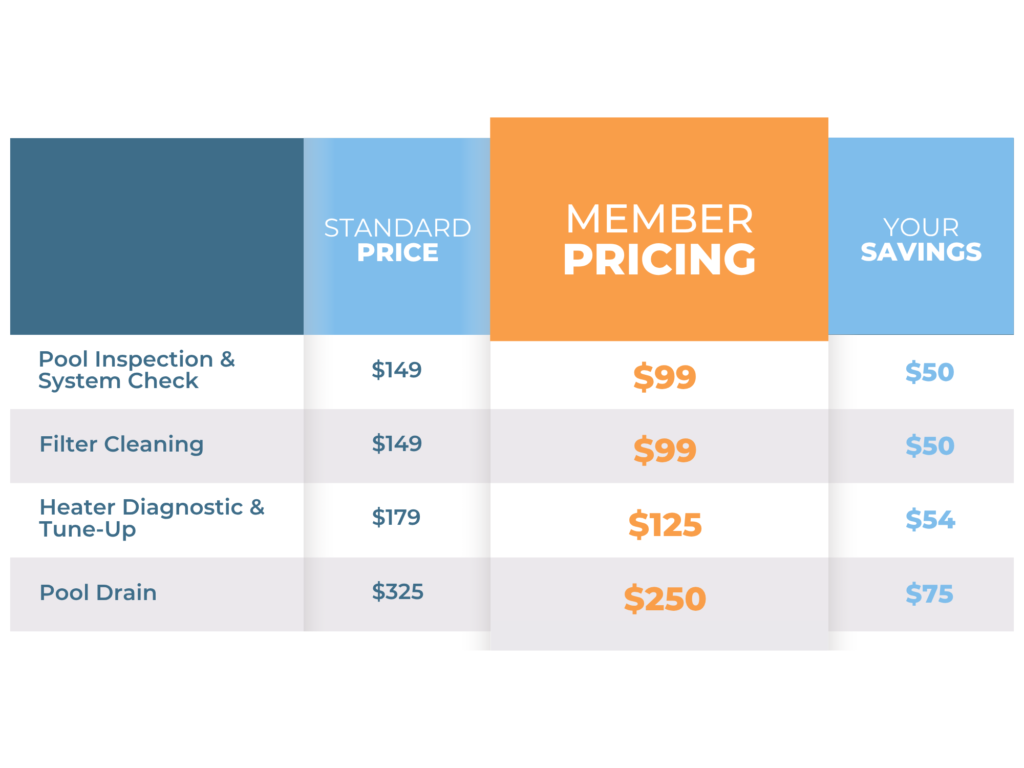This screenshot has height=768, width=1024.
Task: Select the Filter Cleaning row label
Action: (121, 444)
